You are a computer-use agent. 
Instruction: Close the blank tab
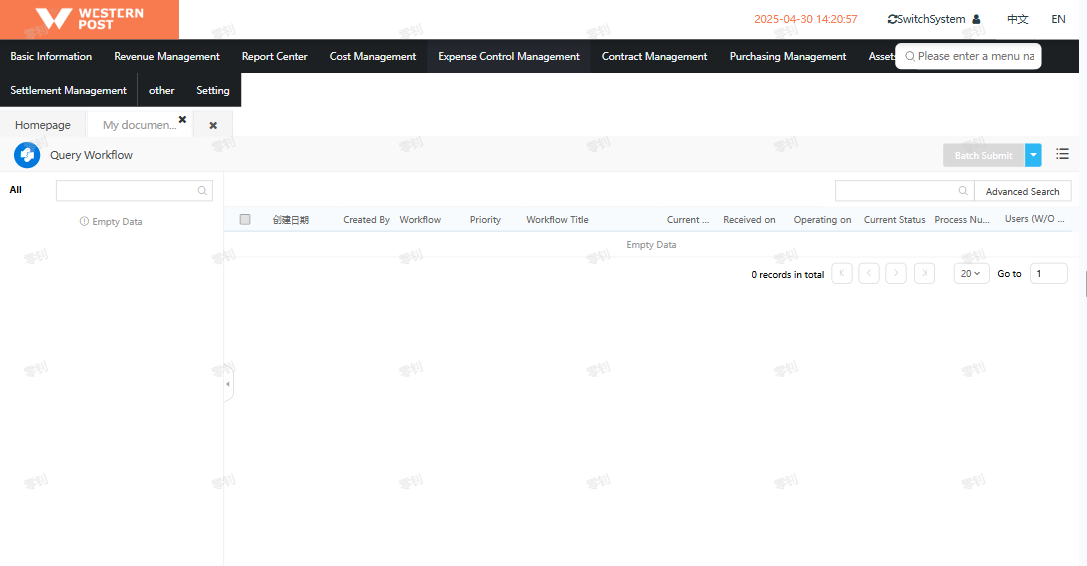click(214, 126)
